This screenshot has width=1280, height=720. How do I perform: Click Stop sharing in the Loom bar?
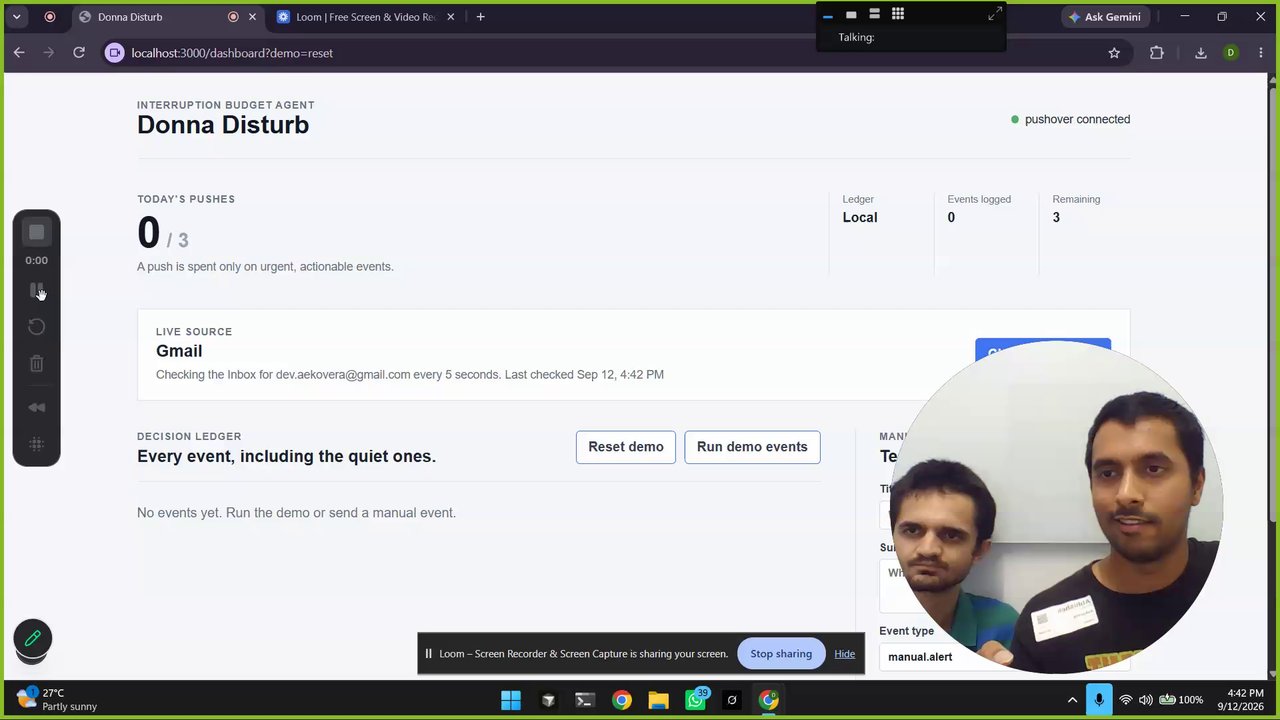coord(781,654)
